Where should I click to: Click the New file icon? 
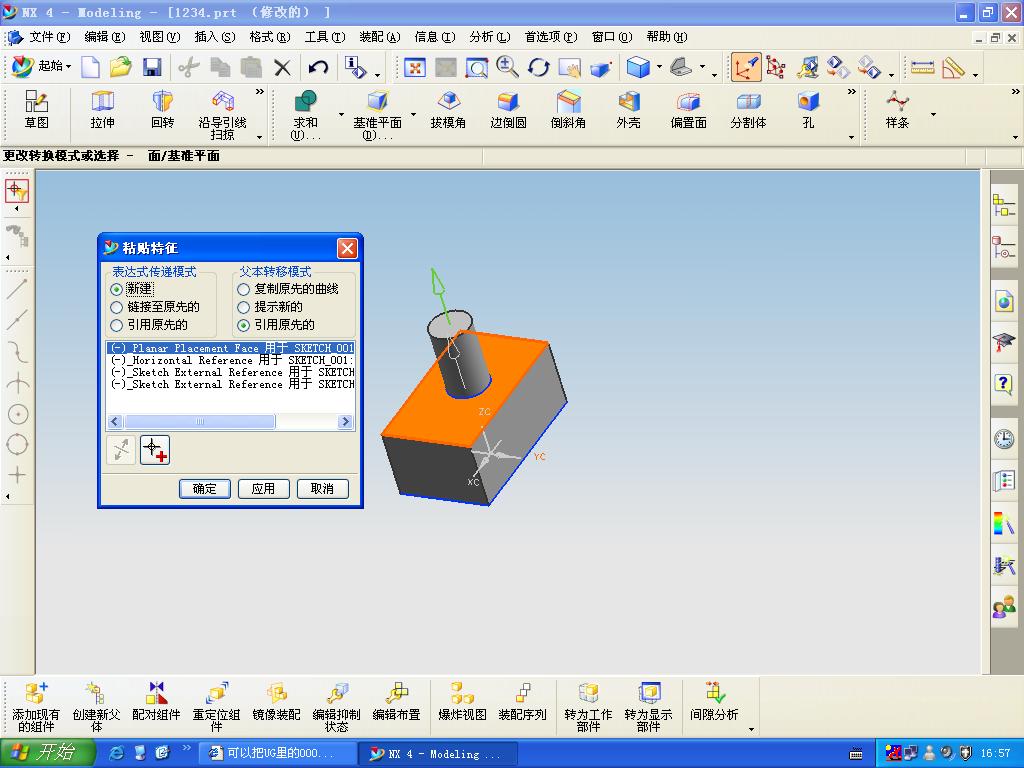(90, 67)
